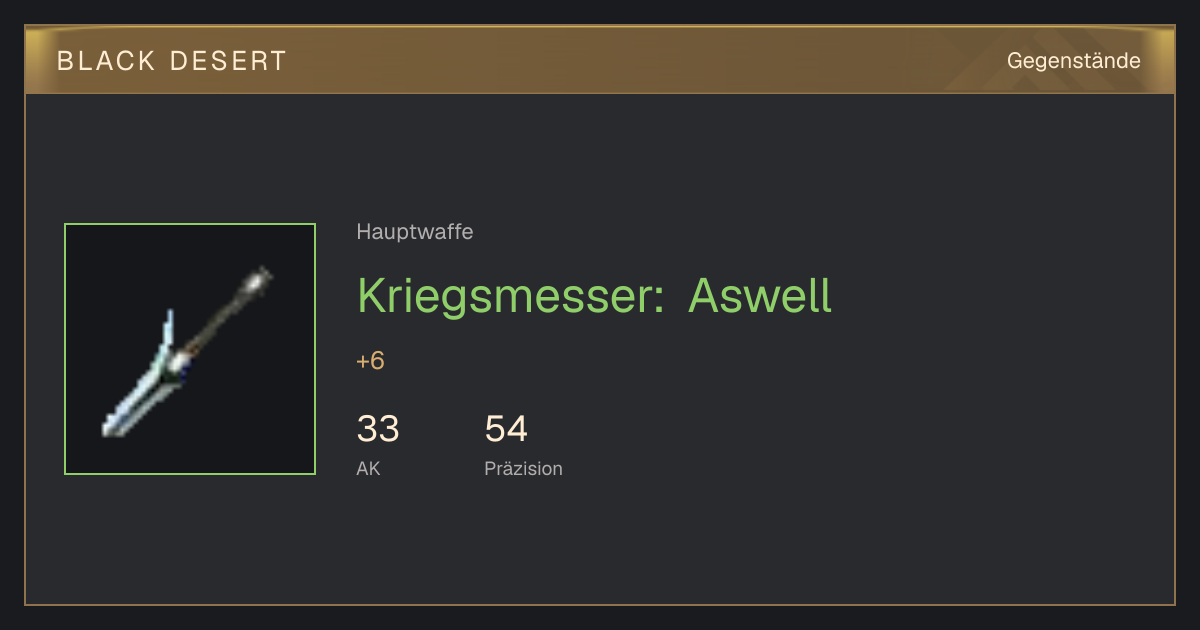1200x630 pixels.
Task: Click the word DESERT in the header
Action: pos(228,61)
